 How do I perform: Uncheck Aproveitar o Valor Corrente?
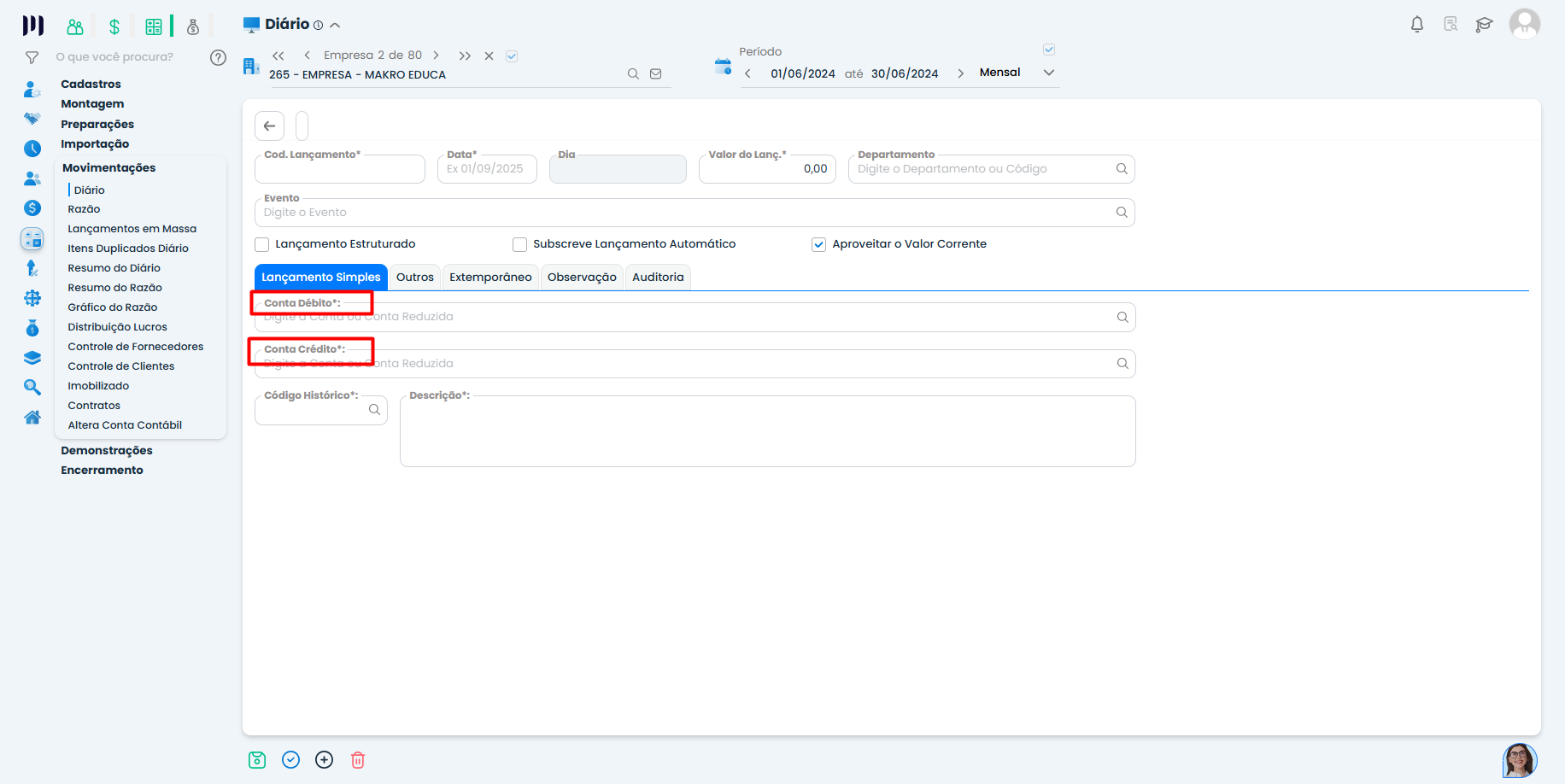click(818, 245)
